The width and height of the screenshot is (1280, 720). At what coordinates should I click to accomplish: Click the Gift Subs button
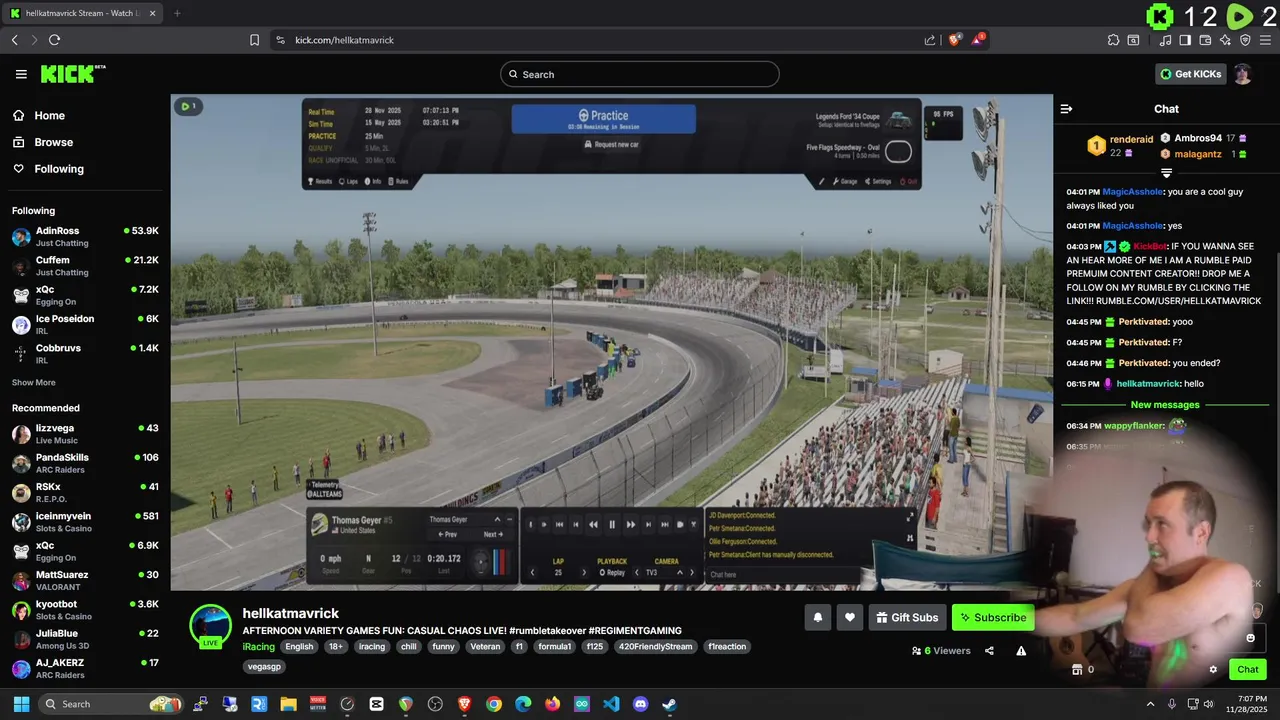tap(907, 618)
